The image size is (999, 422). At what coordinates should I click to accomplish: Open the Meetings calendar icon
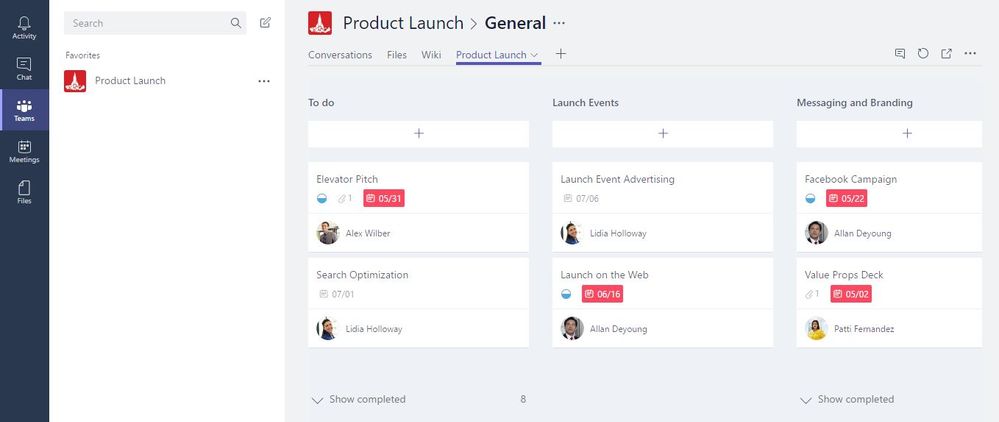point(24,152)
